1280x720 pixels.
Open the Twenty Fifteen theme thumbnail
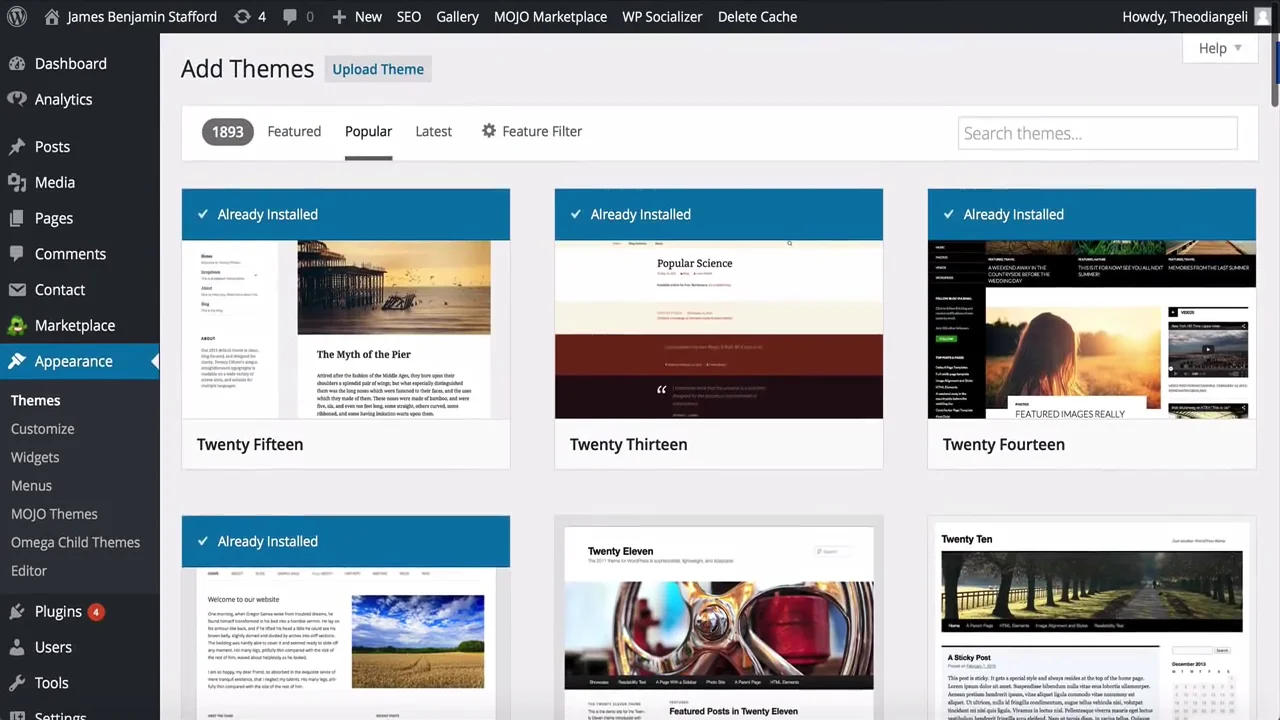tap(346, 304)
